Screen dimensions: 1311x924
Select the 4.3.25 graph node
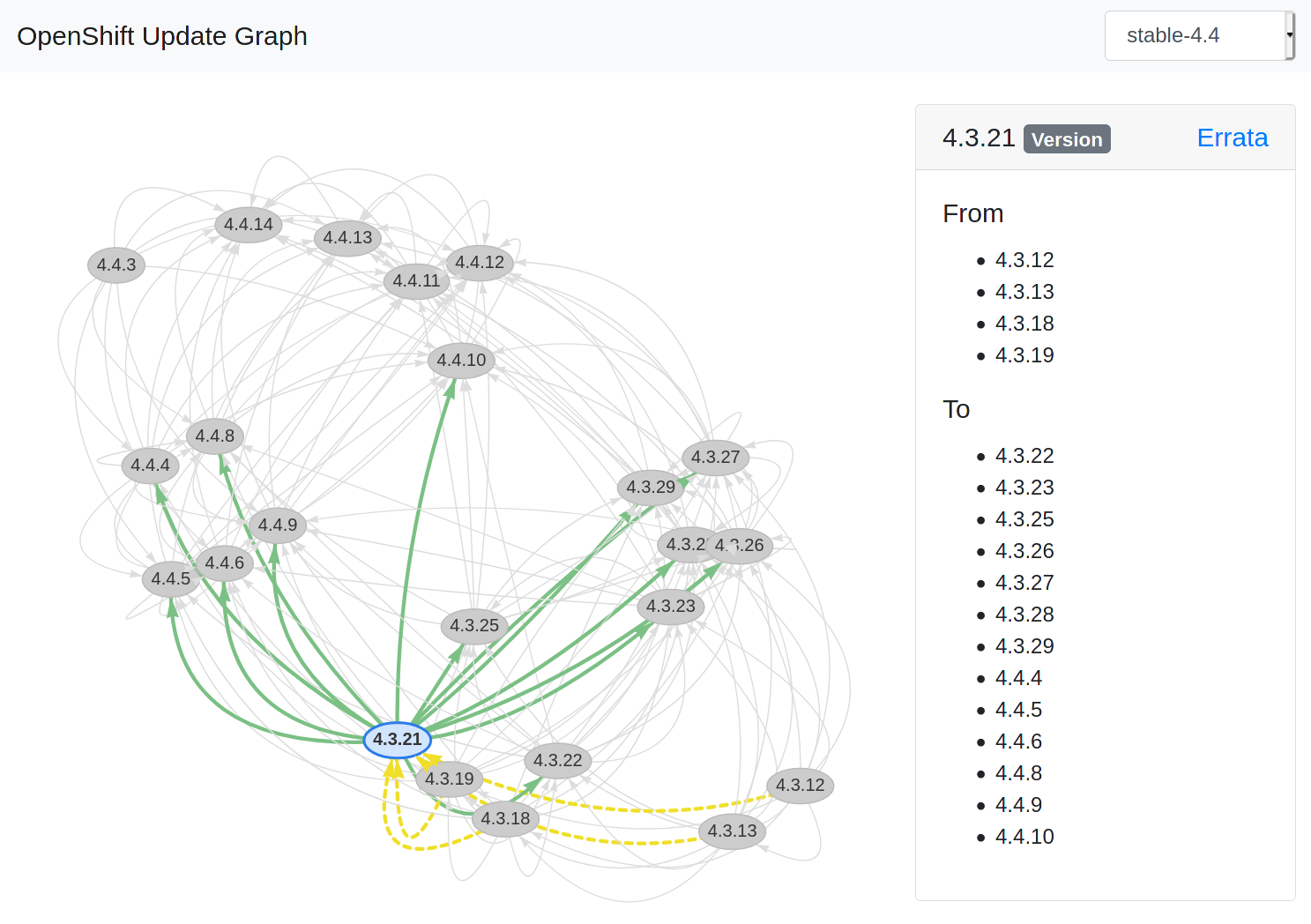click(x=474, y=626)
